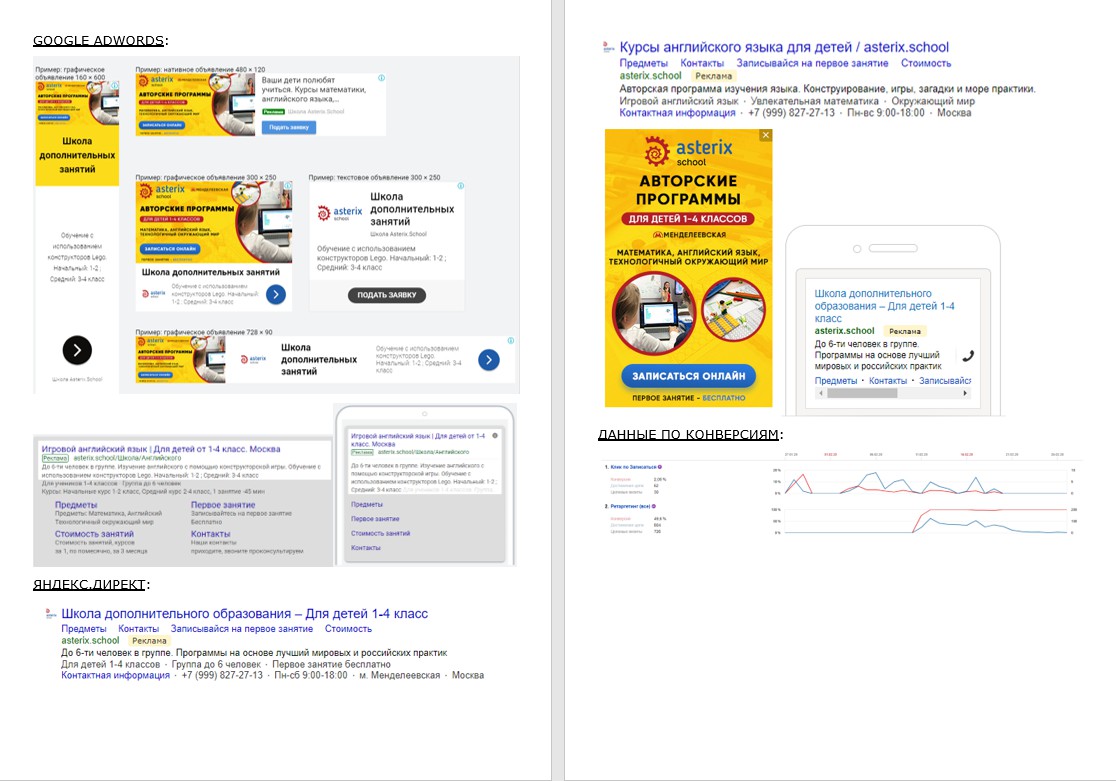The width and height of the screenshot is (1116, 781).
Task: Click Стоимость занятий in the mobile Google ad preview
Action: (x=380, y=533)
